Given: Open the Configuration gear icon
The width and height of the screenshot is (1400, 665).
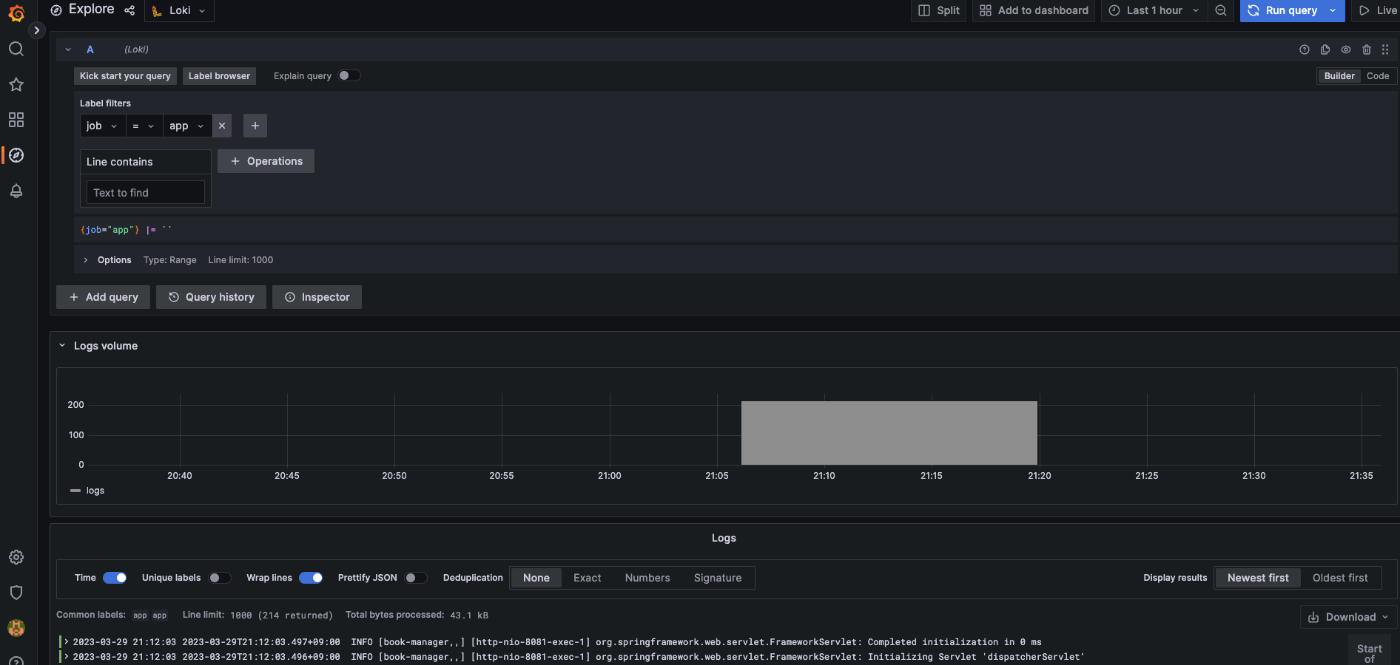Looking at the screenshot, I should point(16,557).
